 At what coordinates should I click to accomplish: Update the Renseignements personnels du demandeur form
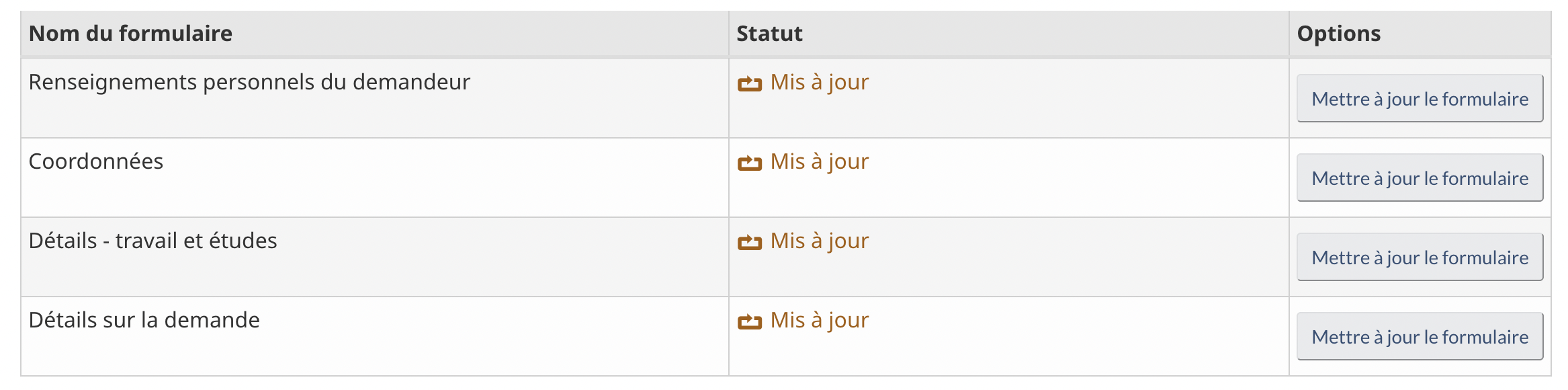tap(1420, 99)
